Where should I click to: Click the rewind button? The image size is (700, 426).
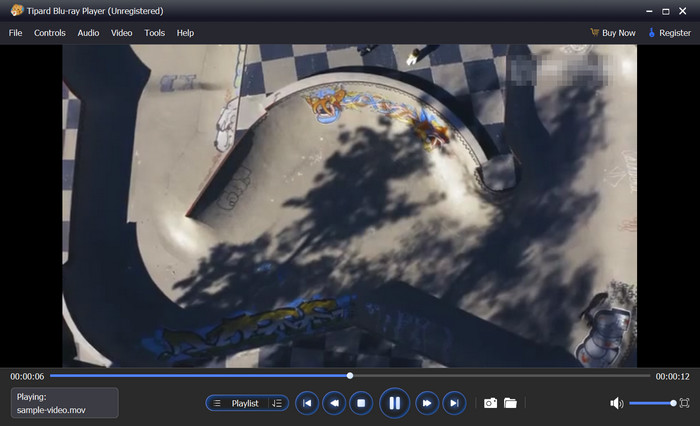coord(335,403)
